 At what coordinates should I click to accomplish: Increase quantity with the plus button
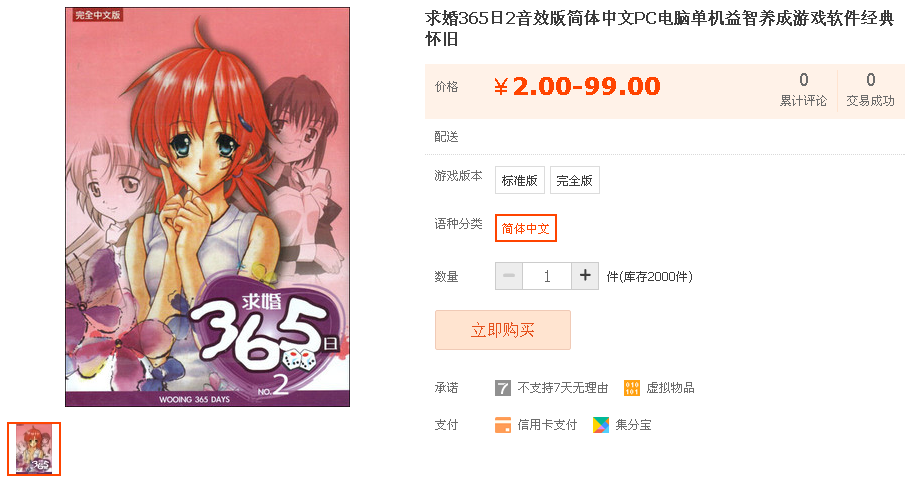coord(585,276)
